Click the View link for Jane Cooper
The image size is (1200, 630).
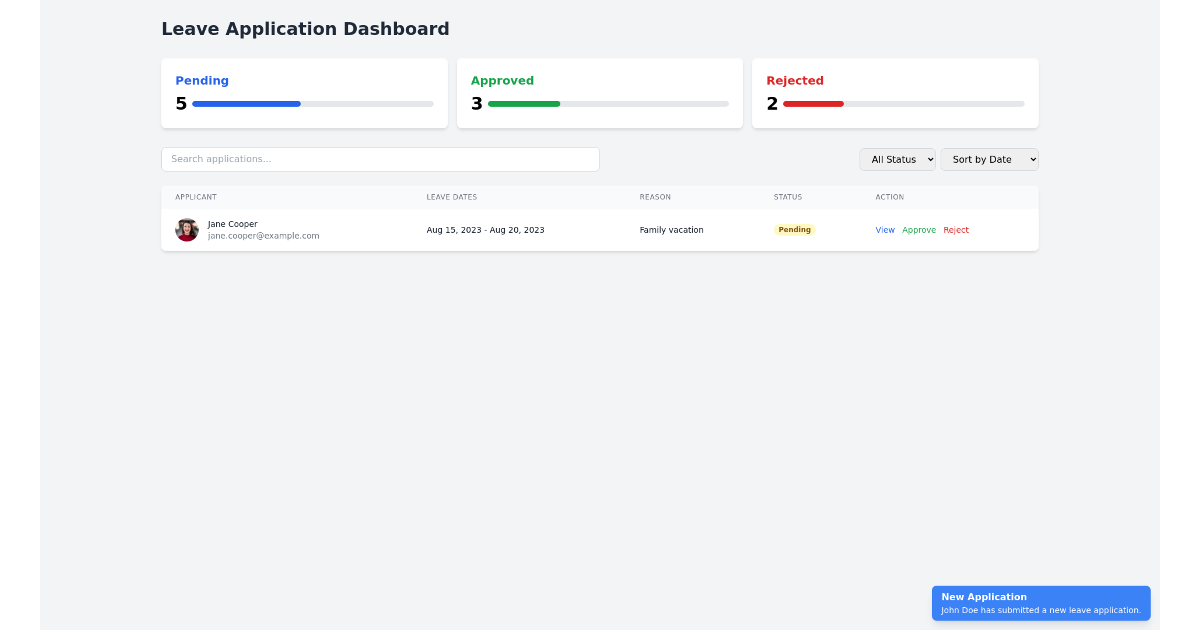point(884,230)
